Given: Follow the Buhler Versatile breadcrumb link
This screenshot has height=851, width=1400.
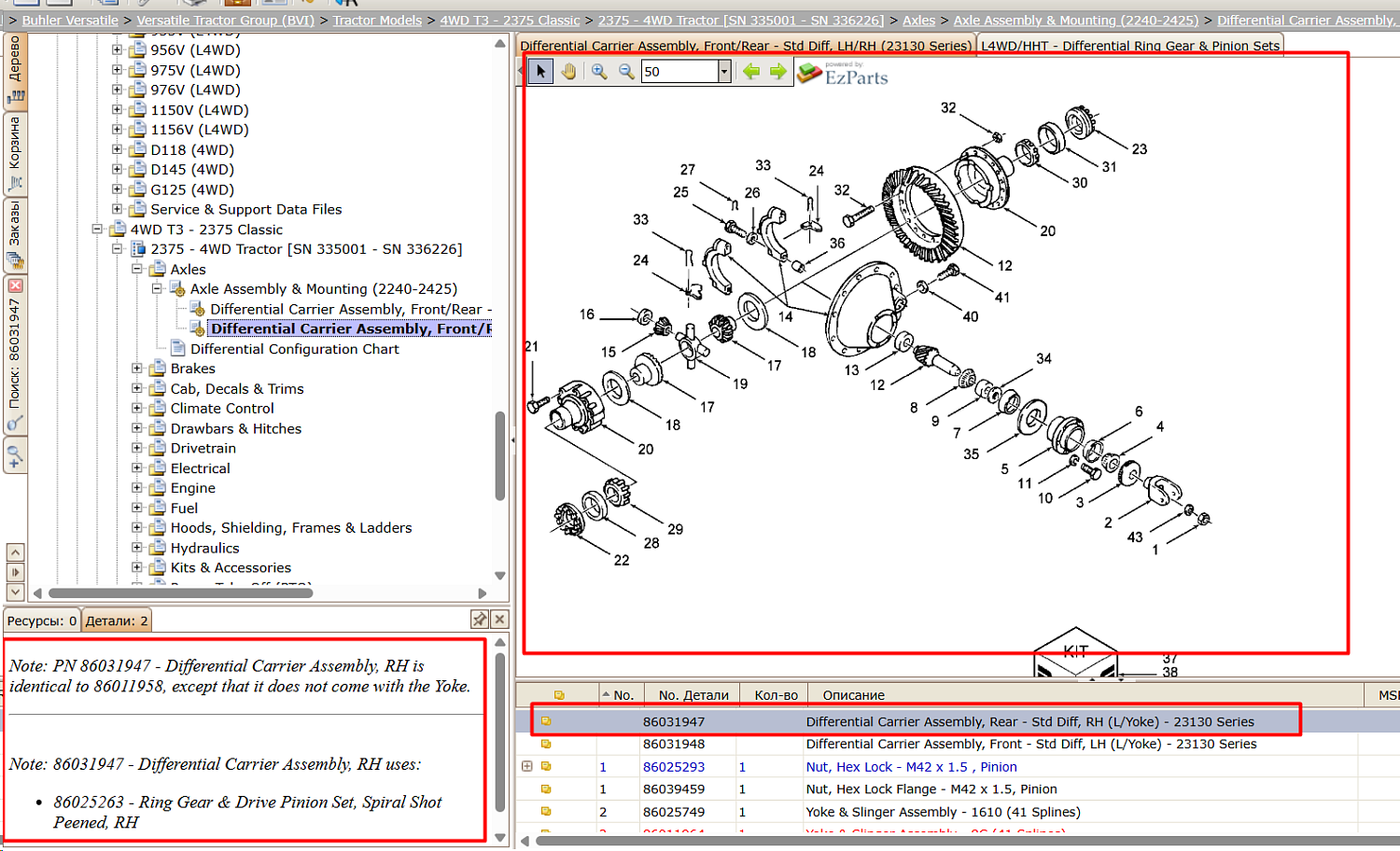Looking at the screenshot, I should coord(70,20).
